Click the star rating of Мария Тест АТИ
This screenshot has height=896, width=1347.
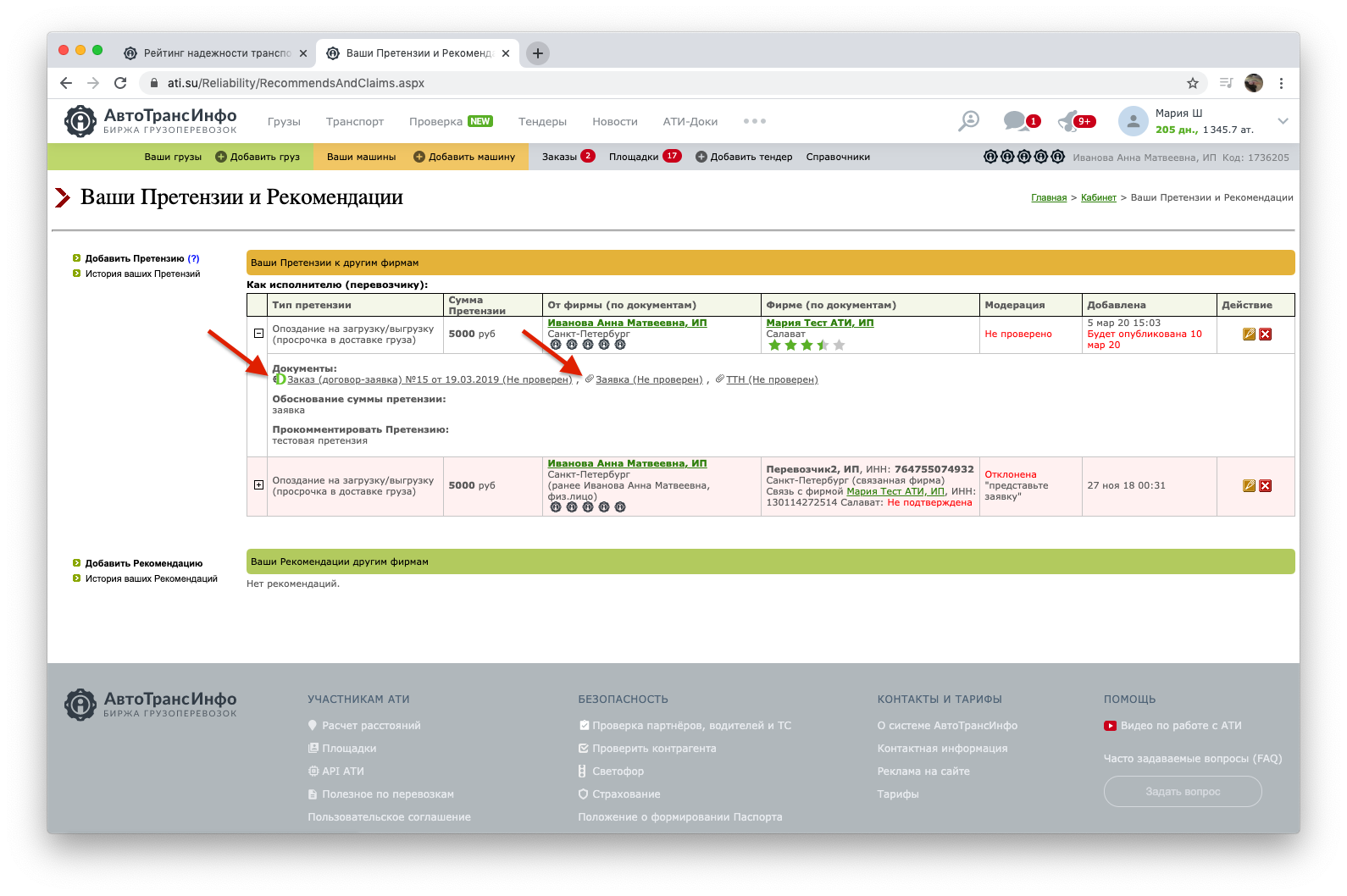click(807, 345)
